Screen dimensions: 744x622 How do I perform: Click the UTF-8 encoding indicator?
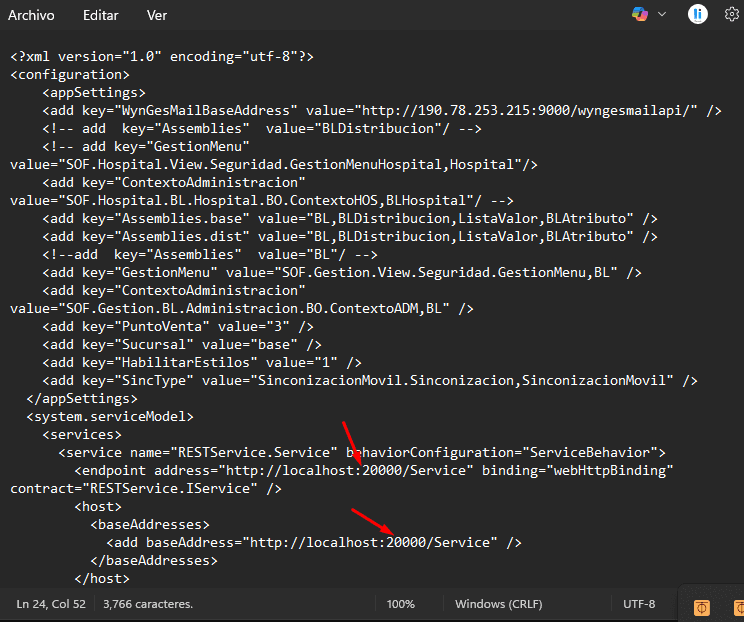pos(638,604)
